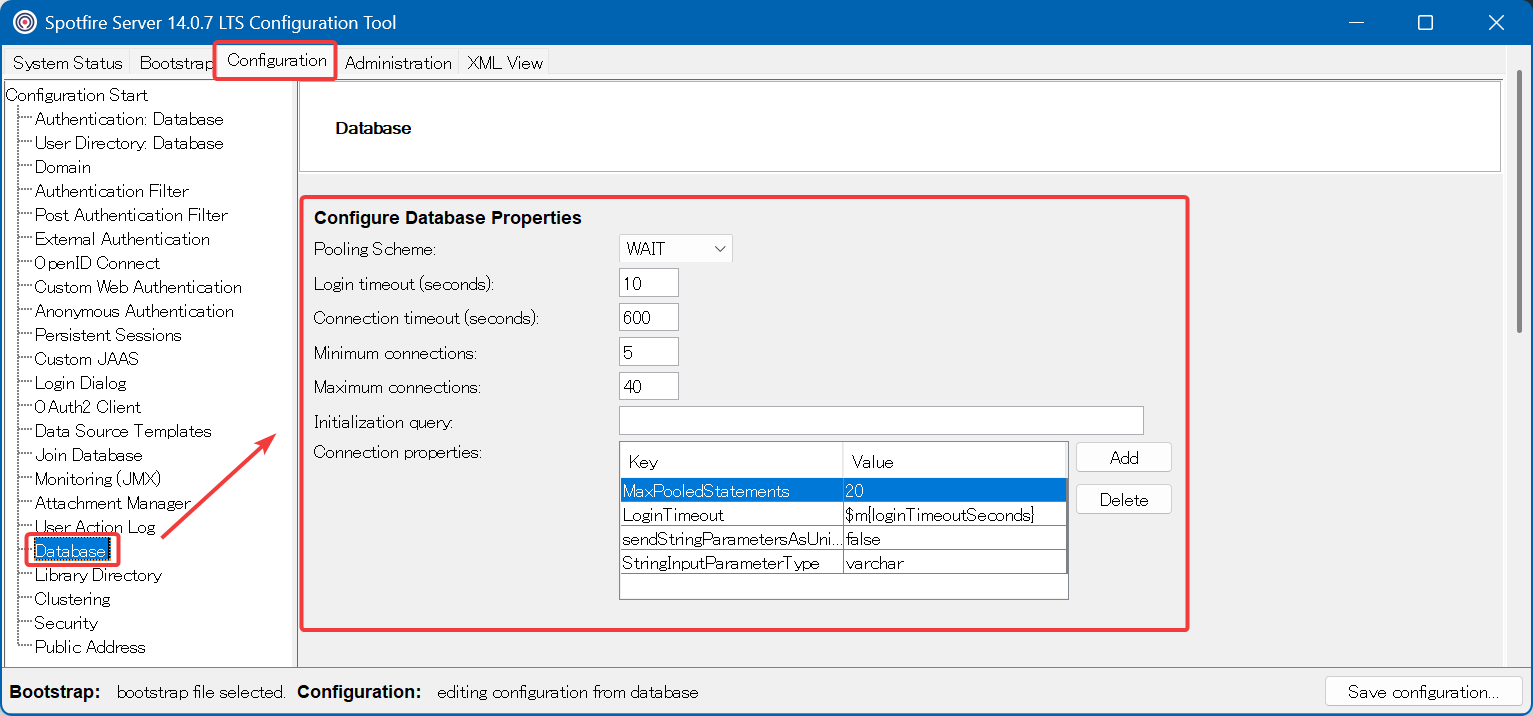Open Anonymous Authentication settings

click(x=134, y=311)
